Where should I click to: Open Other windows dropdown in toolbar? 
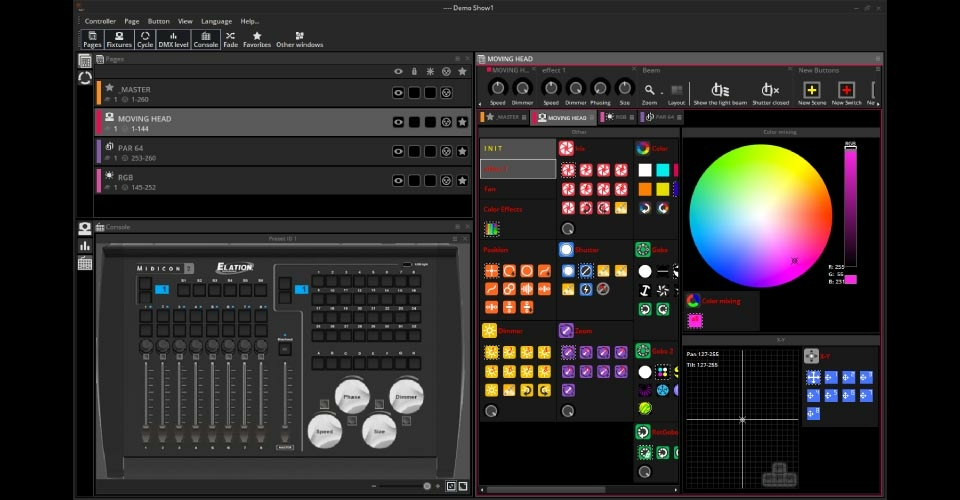click(299, 39)
